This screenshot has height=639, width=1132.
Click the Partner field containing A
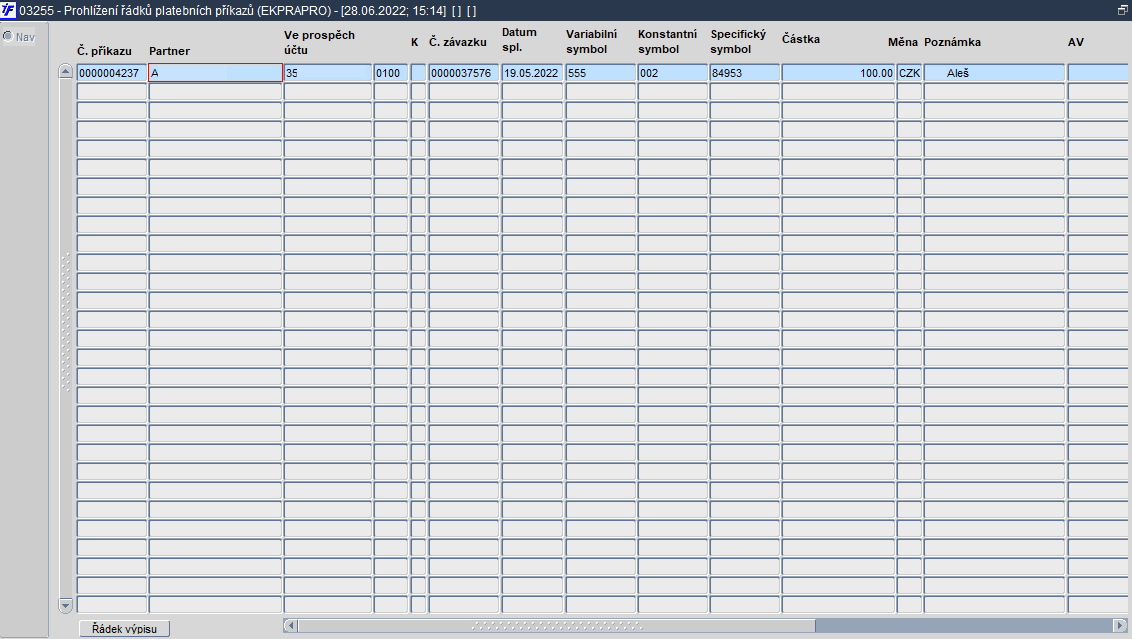(x=215, y=73)
